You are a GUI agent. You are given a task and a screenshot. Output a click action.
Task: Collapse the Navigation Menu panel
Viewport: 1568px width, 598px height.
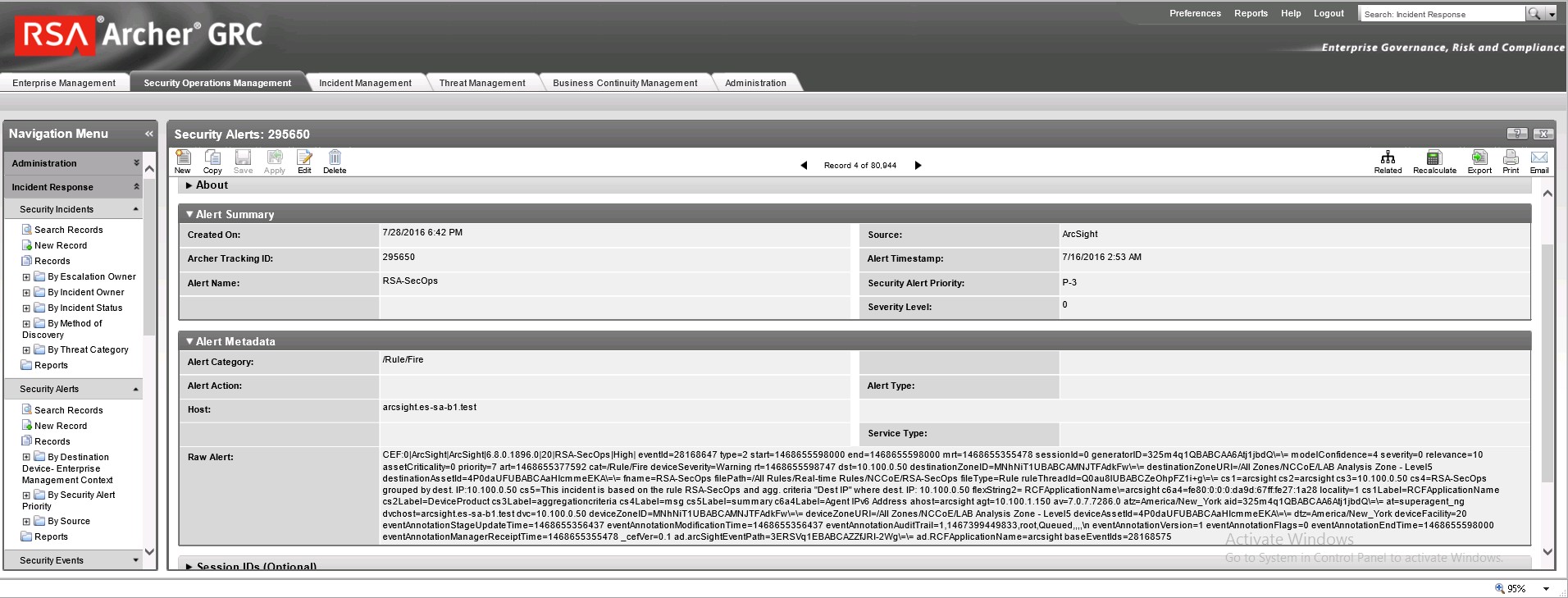click(x=148, y=134)
